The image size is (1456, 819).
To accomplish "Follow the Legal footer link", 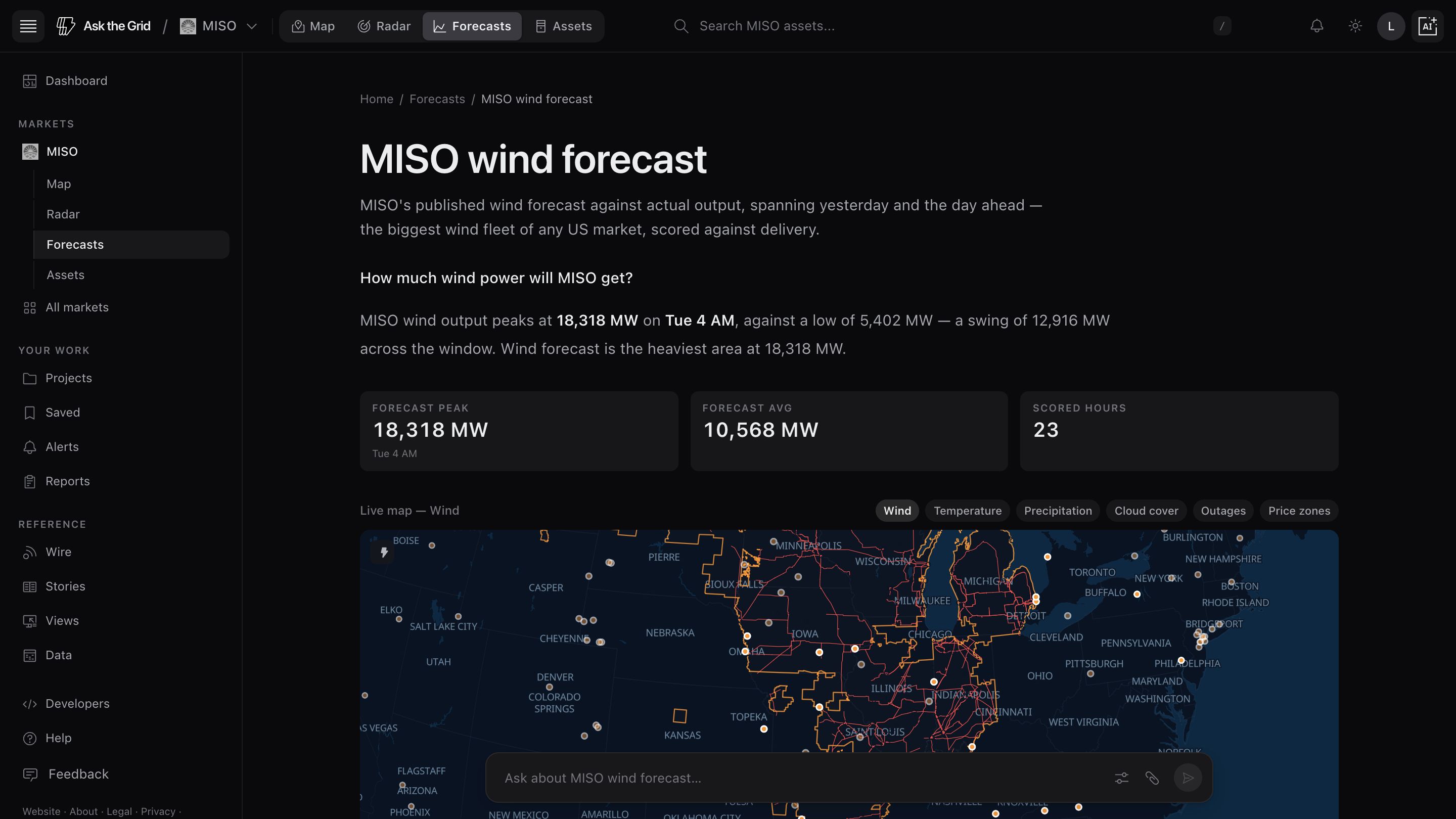I will point(119,811).
